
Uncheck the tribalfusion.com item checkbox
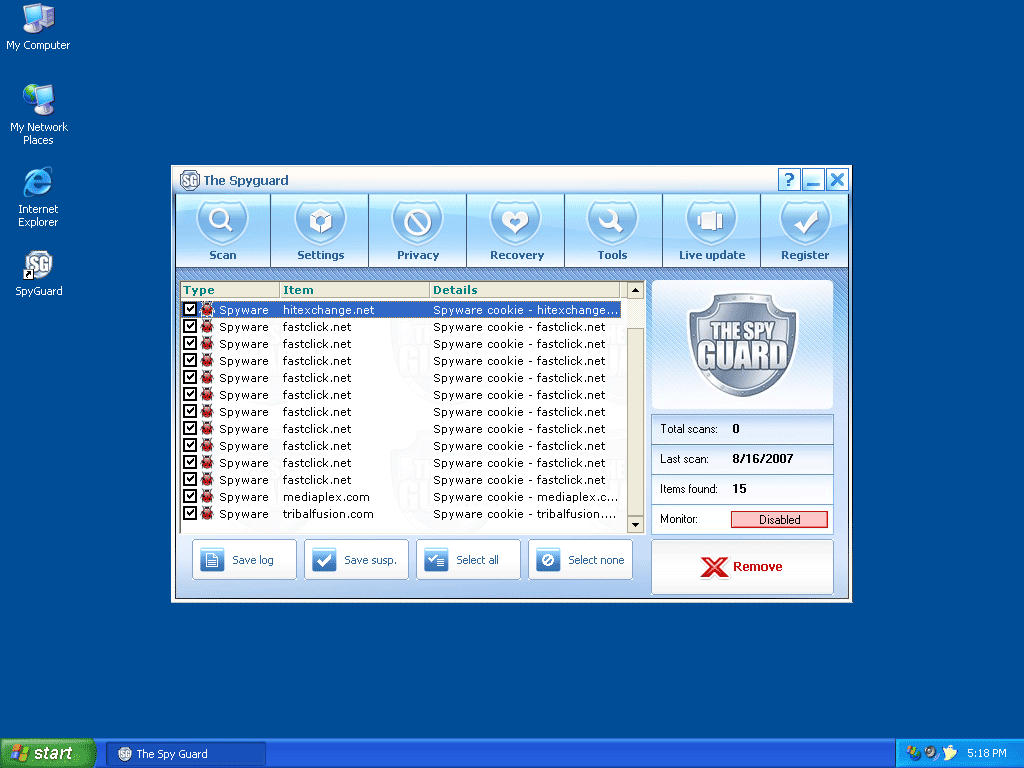190,514
